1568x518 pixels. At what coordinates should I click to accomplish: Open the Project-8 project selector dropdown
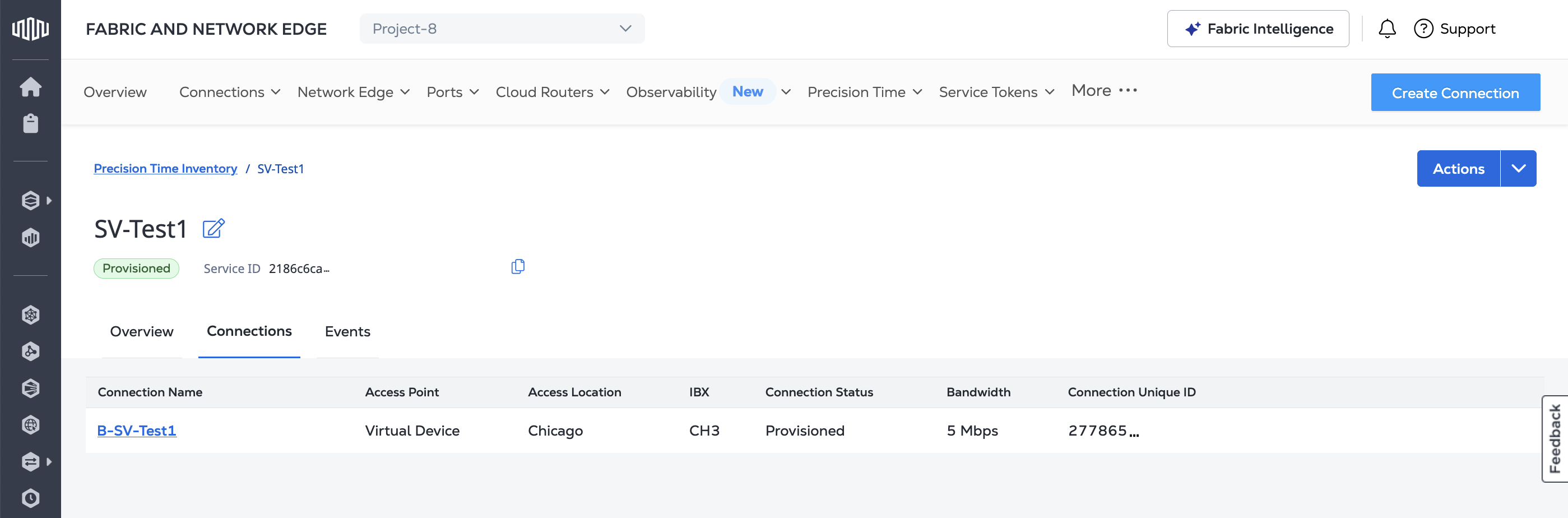502,29
